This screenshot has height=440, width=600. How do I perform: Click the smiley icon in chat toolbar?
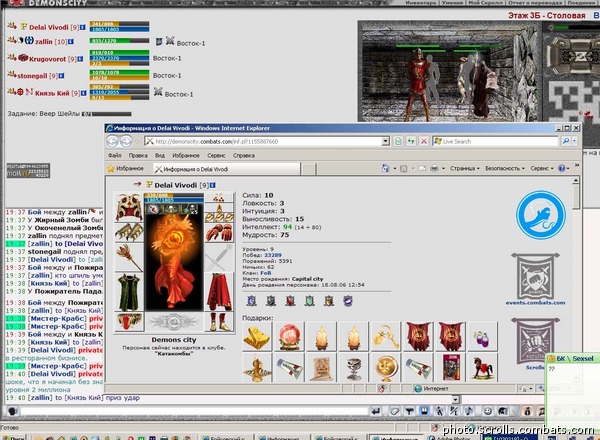pyautogui.click(x=488, y=411)
